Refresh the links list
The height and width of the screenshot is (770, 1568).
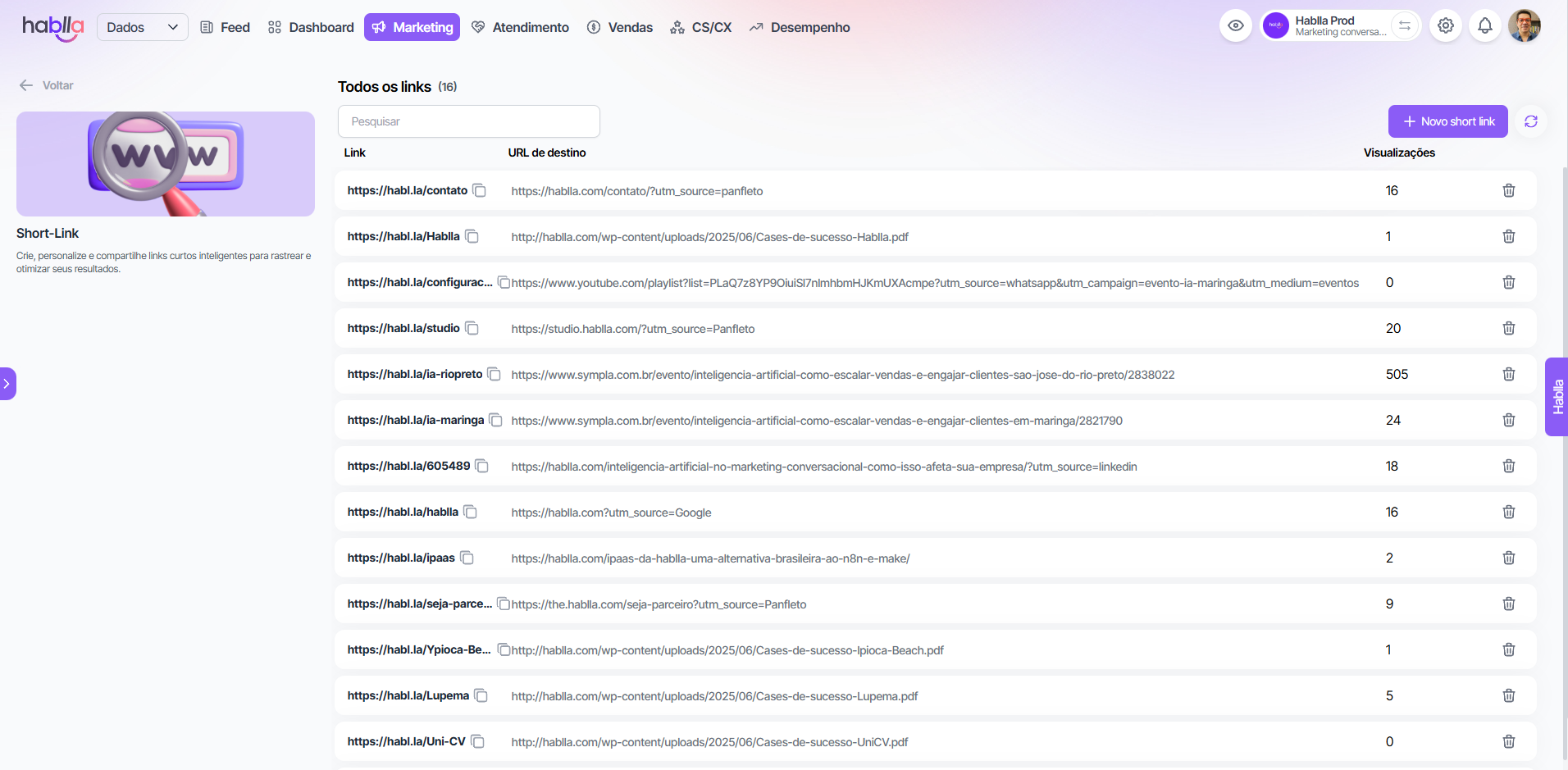click(x=1530, y=121)
